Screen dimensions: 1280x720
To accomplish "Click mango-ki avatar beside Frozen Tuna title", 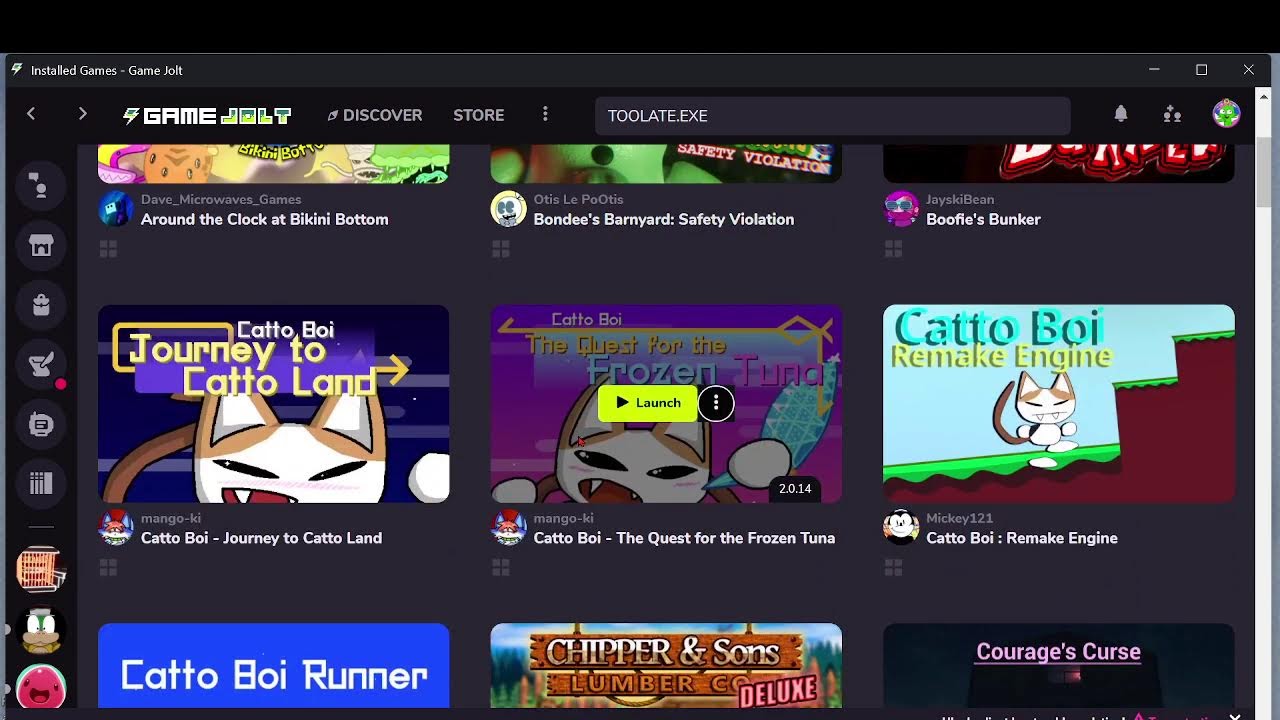I will coord(509,528).
